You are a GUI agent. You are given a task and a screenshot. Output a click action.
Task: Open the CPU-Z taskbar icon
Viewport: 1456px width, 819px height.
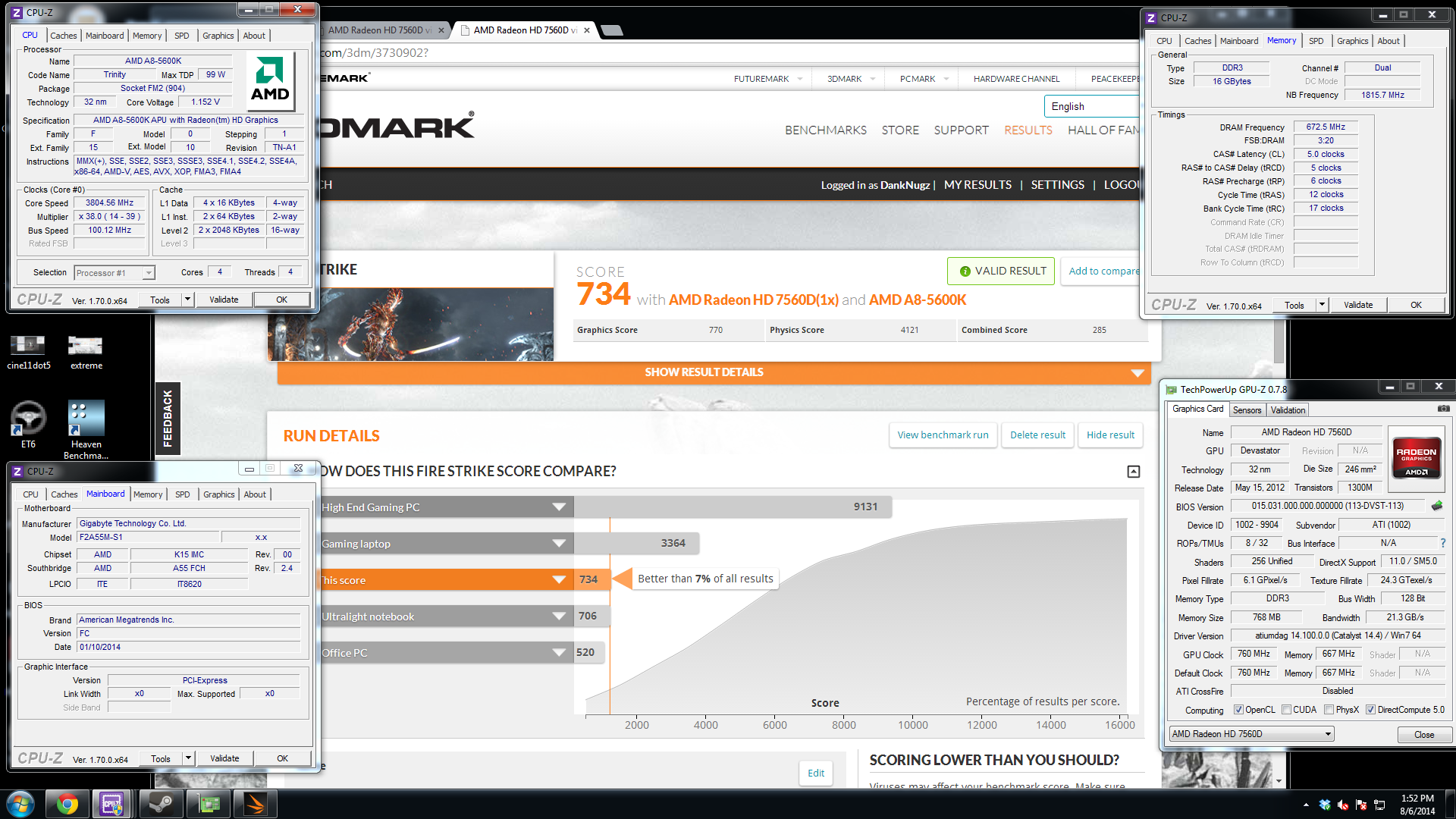coord(111,804)
